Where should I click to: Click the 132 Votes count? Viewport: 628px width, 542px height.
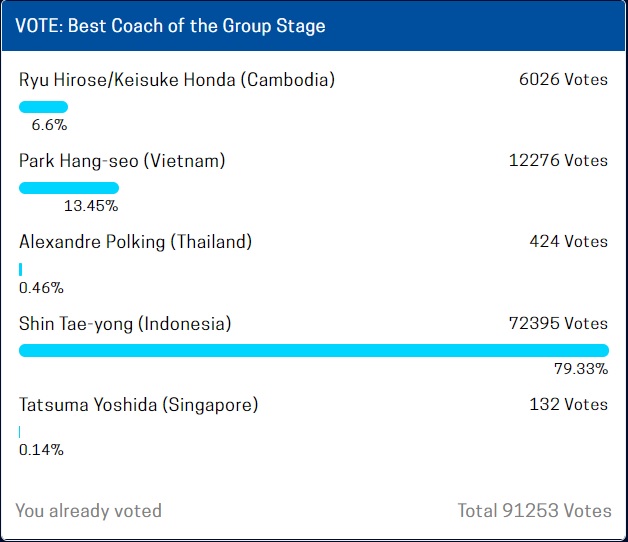(569, 404)
